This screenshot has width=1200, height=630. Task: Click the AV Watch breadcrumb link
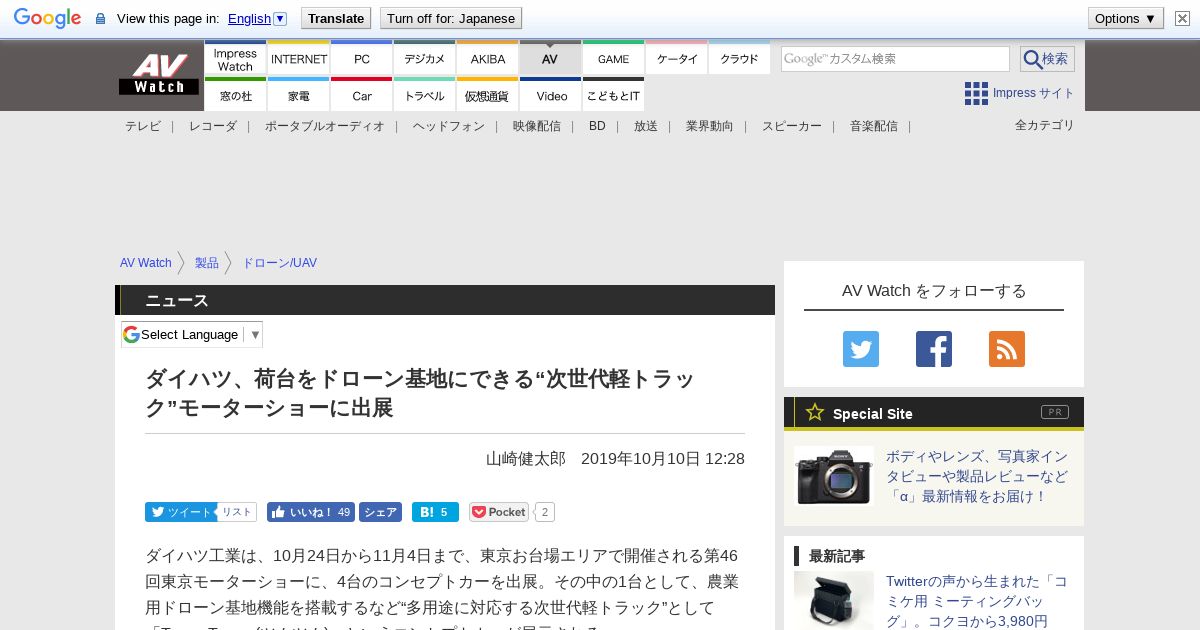point(146,263)
